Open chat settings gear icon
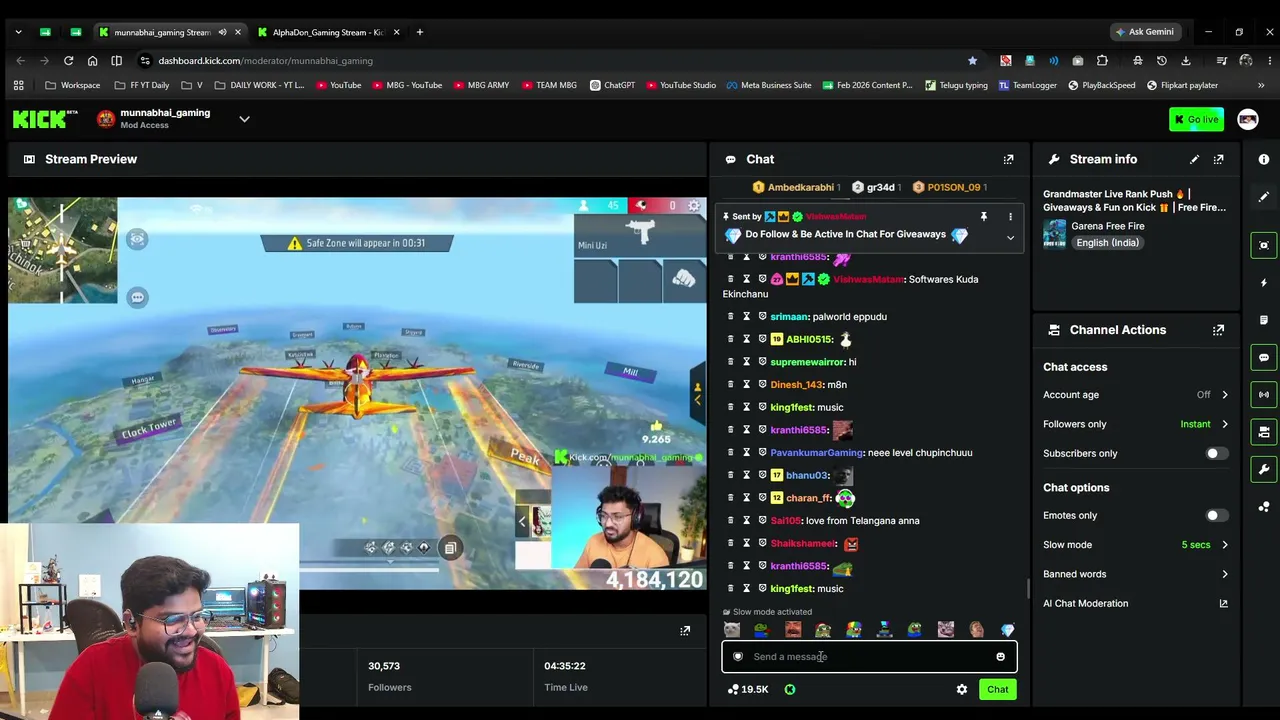The height and width of the screenshot is (720, 1280). (962, 689)
